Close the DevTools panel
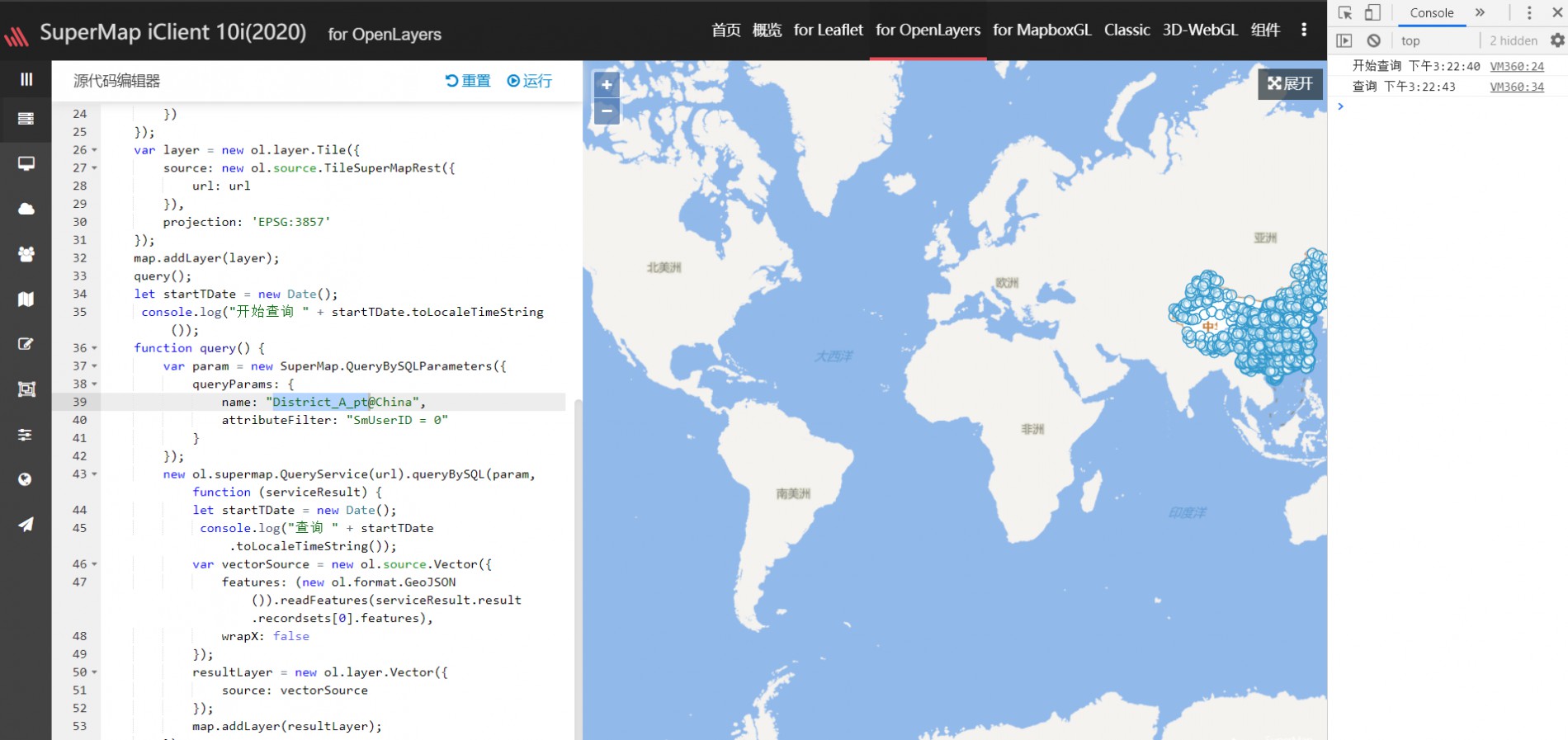Image resolution: width=1568 pixels, height=740 pixels. coord(1557,12)
